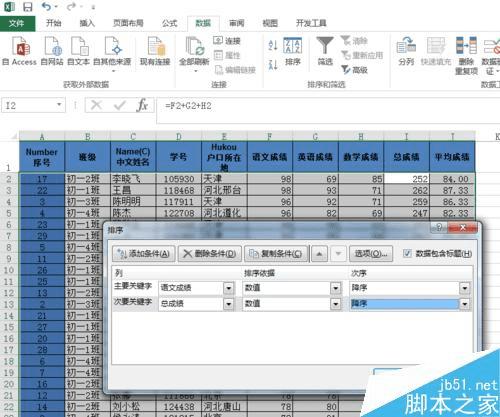Click the From Access import icon
The image size is (500, 417).
pyautogui.click(x=21, y=47)
